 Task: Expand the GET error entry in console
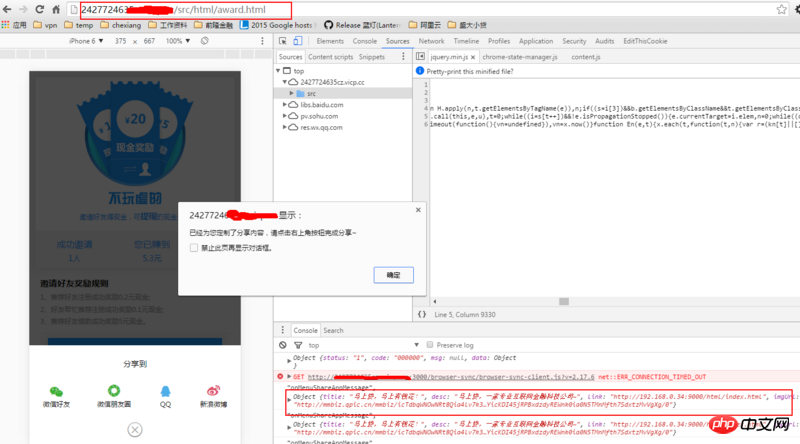[x=289, y=377]
